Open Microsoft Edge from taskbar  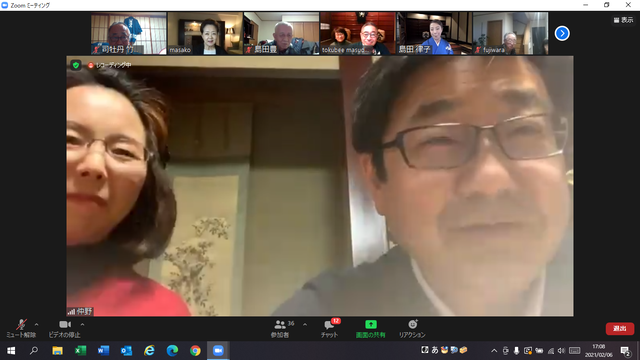click(172, 351)
